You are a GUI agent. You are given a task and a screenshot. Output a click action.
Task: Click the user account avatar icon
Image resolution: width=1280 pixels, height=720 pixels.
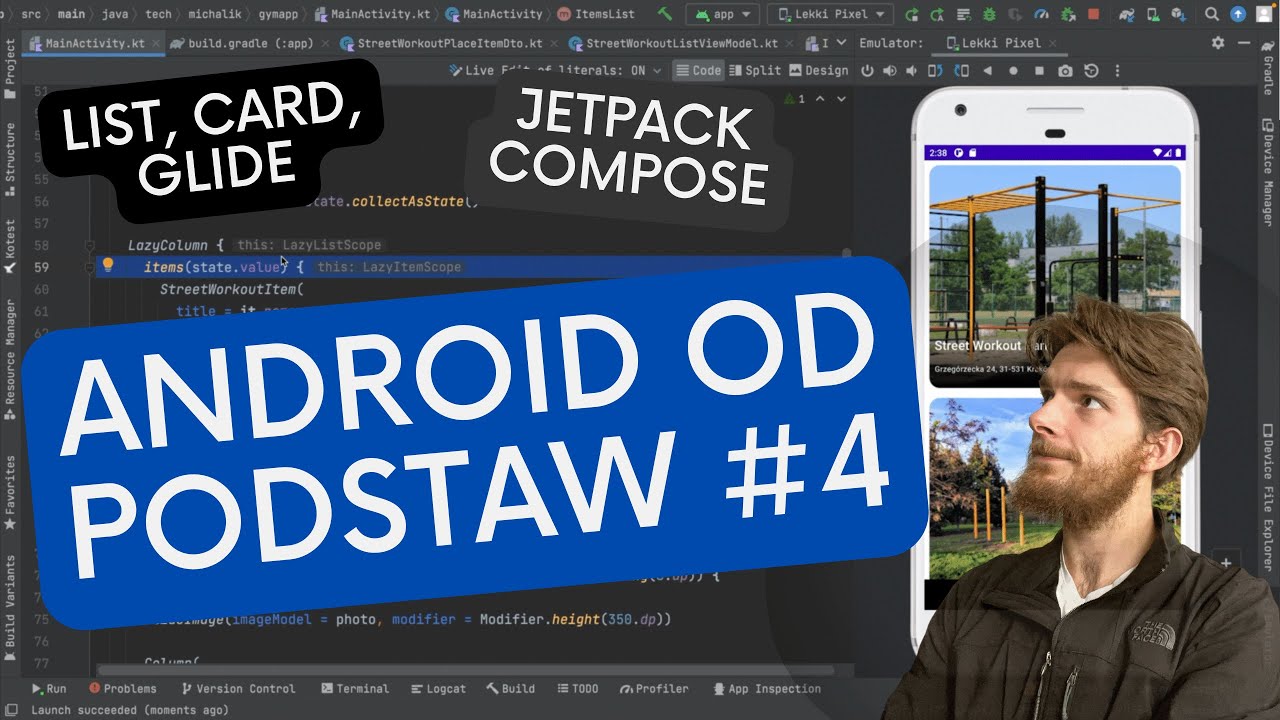pyautogui.click(x=1264, y=14)
